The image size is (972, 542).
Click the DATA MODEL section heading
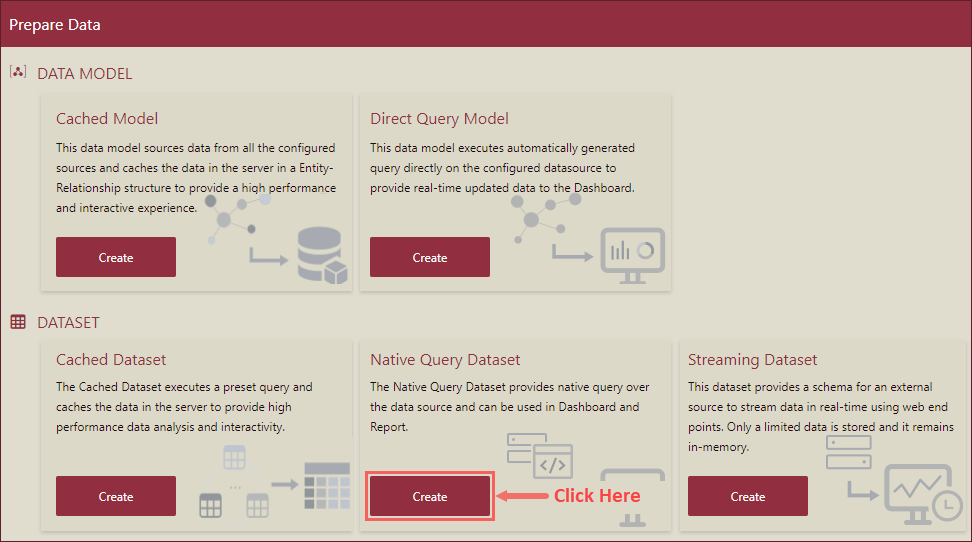(84, 73)
